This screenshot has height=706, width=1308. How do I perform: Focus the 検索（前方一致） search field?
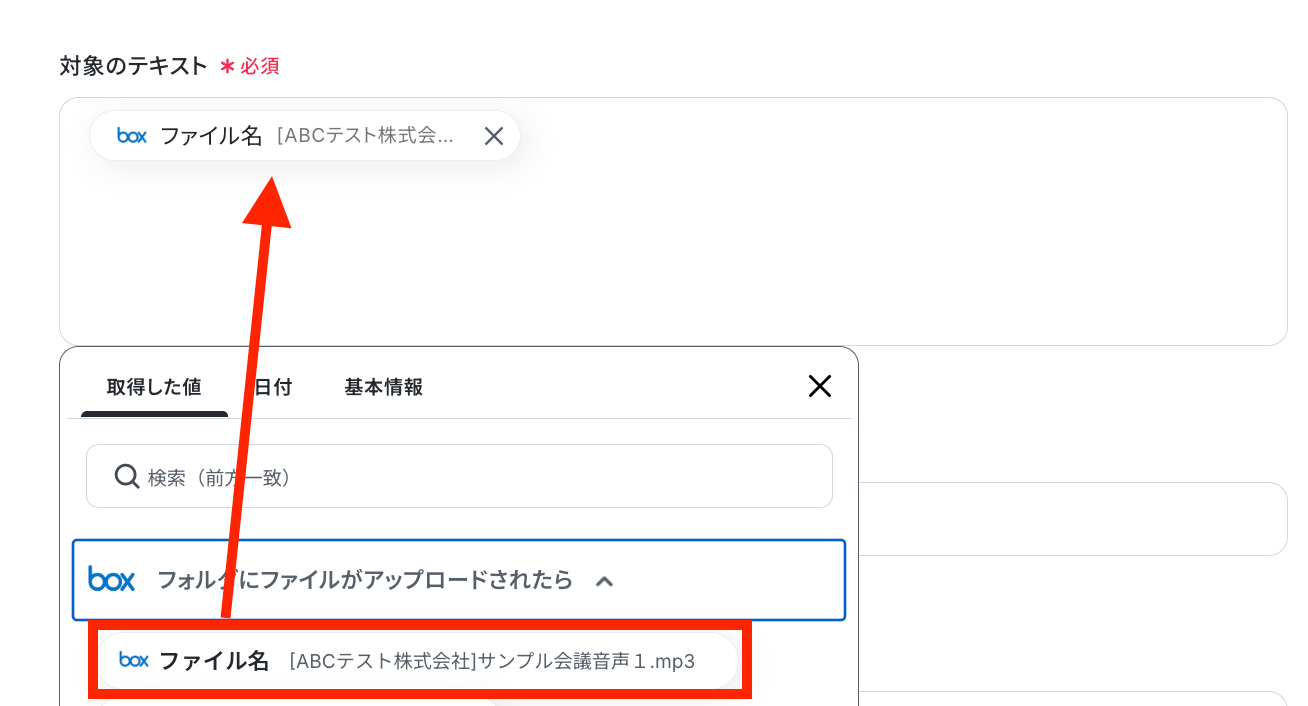point(470,477)
